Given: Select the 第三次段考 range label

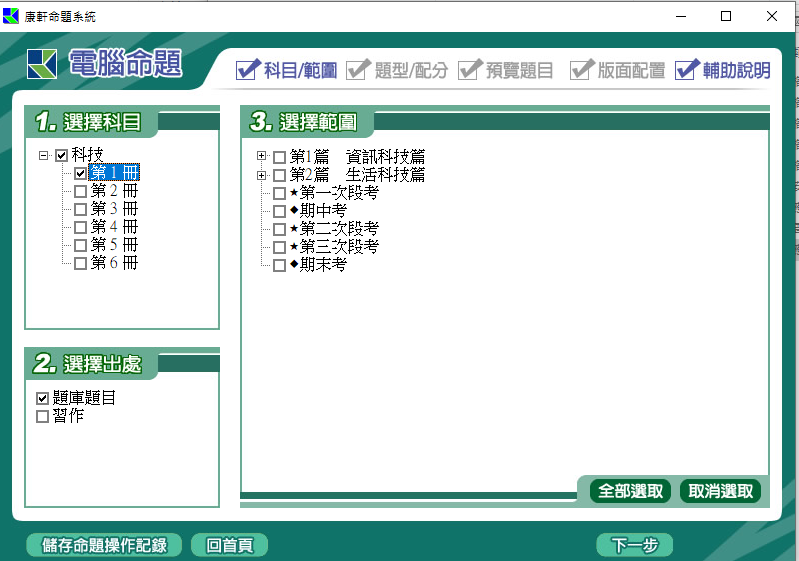Looking at the screenshot, I should (334, 247).
